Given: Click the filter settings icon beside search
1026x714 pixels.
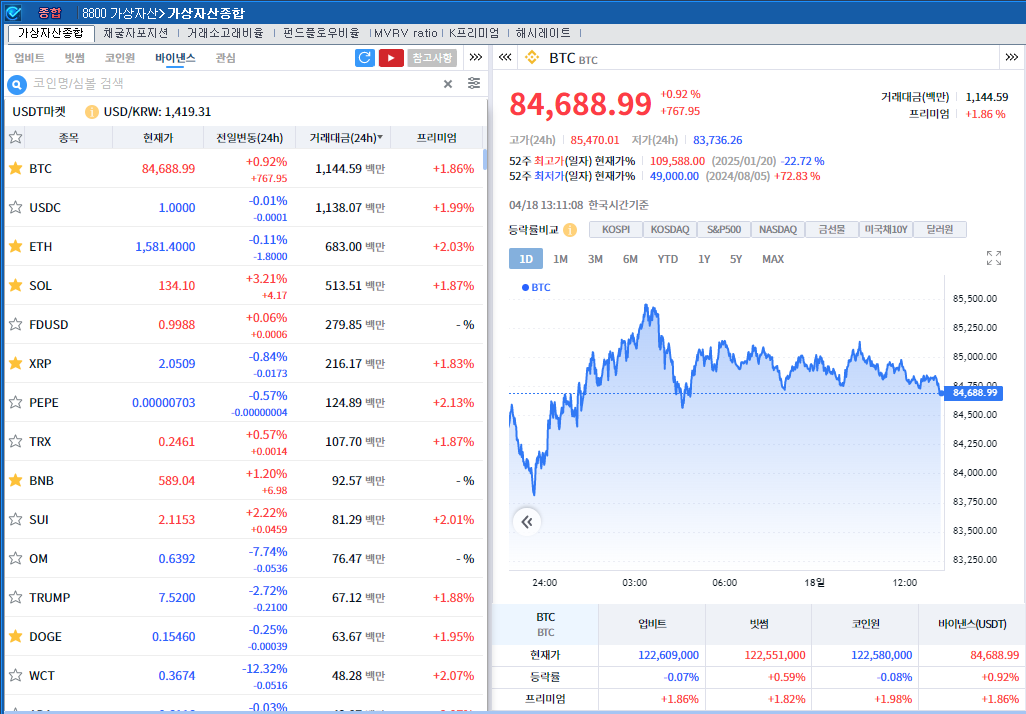Looking at the screenshot, I should pos(474,84).
